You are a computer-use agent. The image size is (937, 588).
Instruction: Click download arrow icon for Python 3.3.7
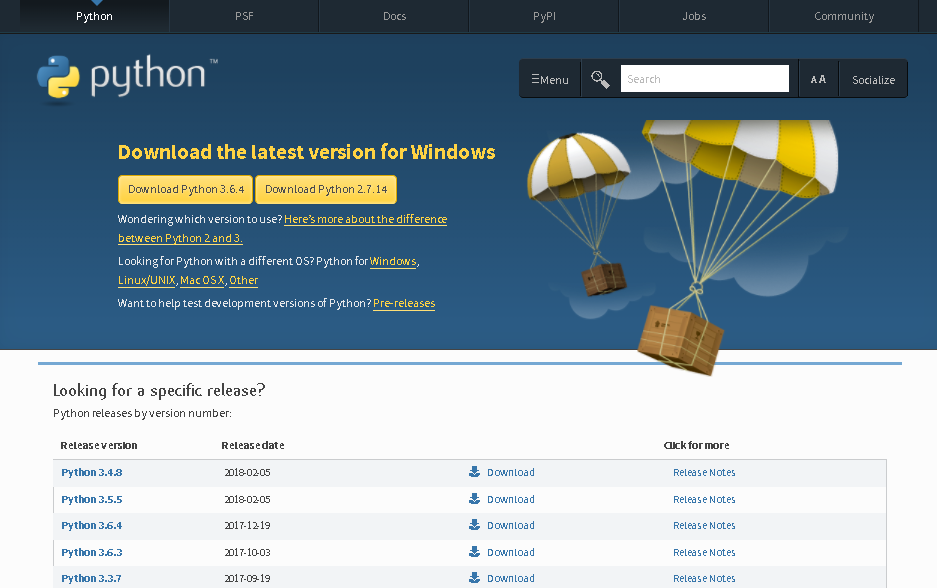click(x=475, y=578)
